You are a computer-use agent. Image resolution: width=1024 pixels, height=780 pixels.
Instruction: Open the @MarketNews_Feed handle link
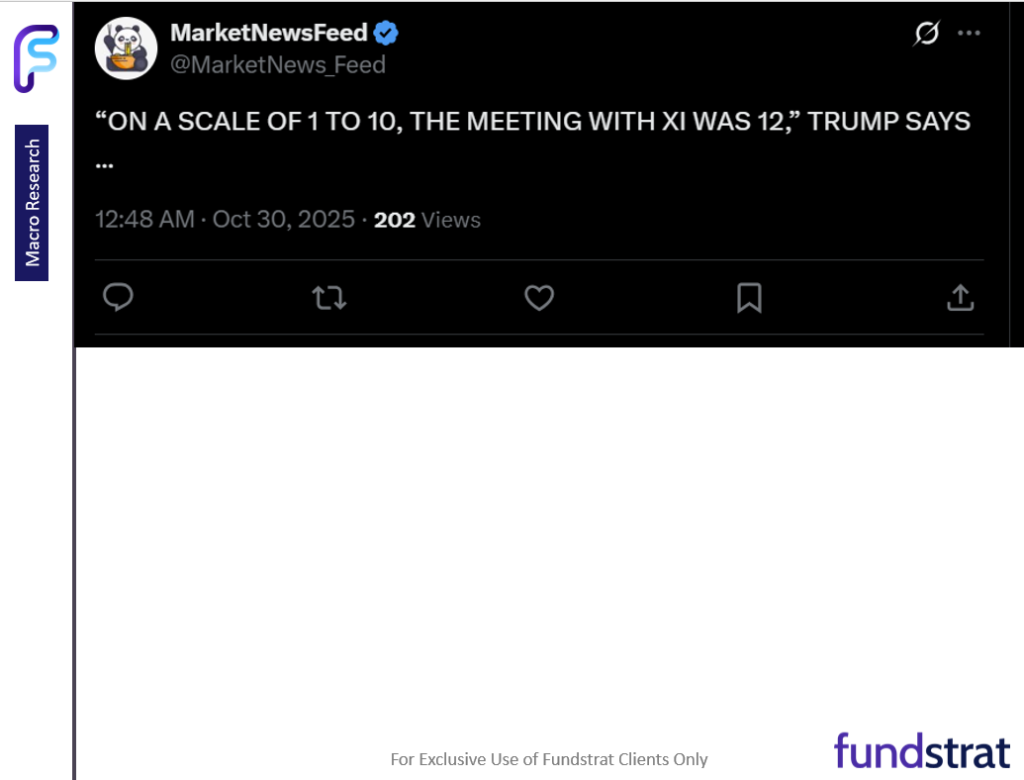click(278, 65)
